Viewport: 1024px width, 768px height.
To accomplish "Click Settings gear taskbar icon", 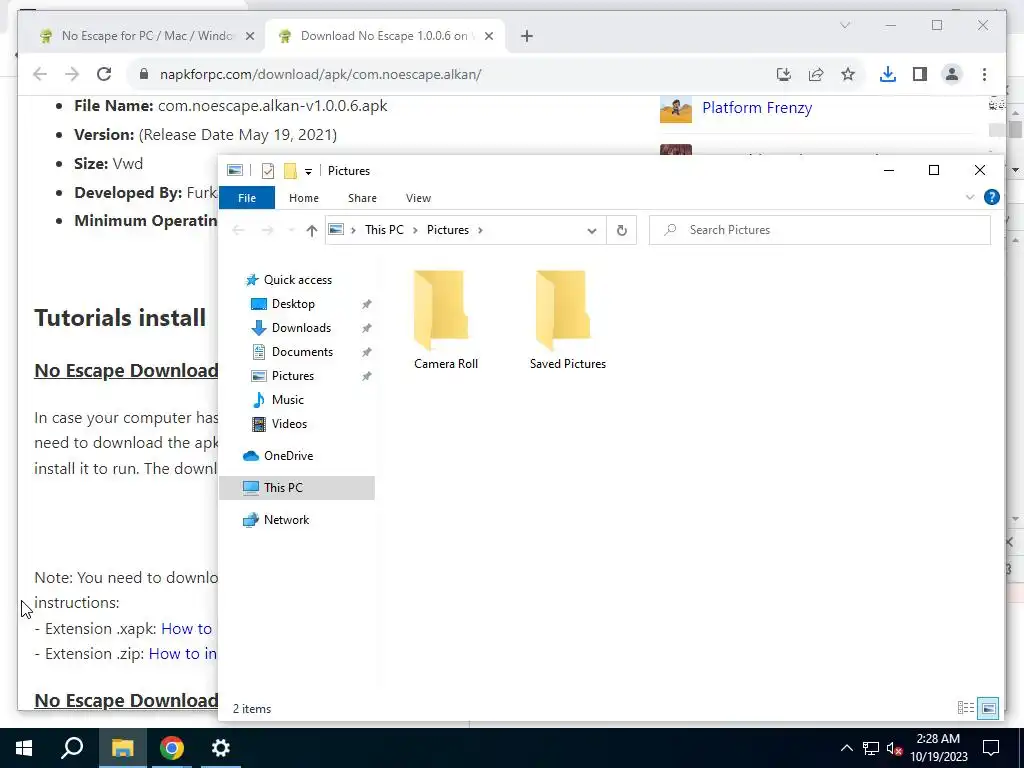I will [x=221, y=748].
